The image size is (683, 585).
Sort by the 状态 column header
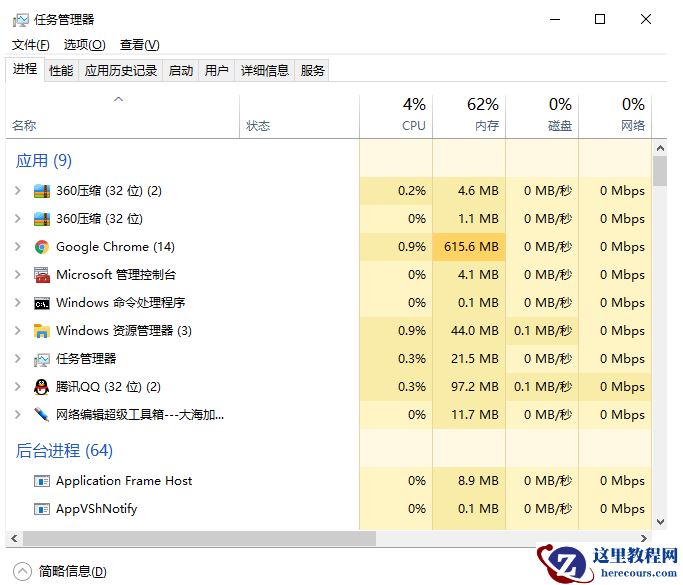click(299, 117)
